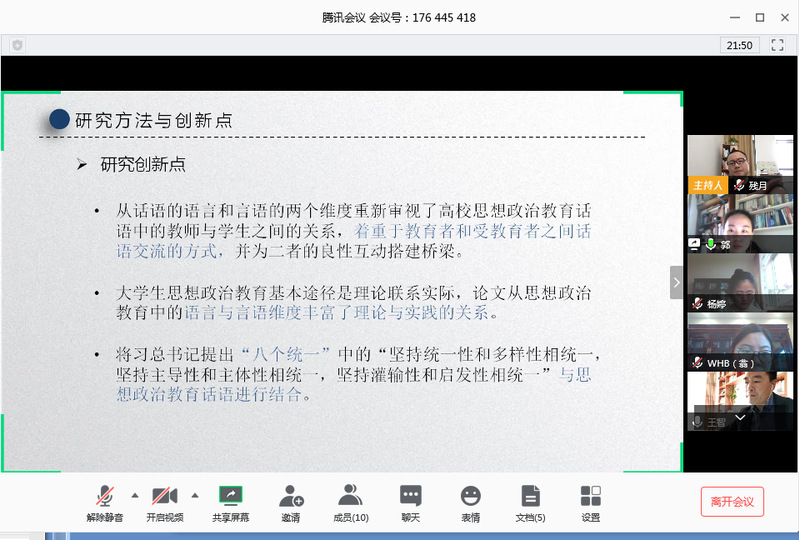Click the 21:50 meeting timer display
This screenshot has width=799, height=540.
[740, 45]
